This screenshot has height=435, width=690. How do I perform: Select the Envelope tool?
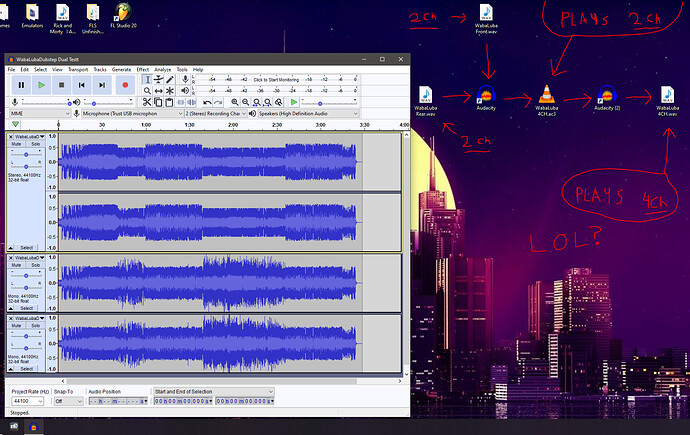(x=158, y=80)
